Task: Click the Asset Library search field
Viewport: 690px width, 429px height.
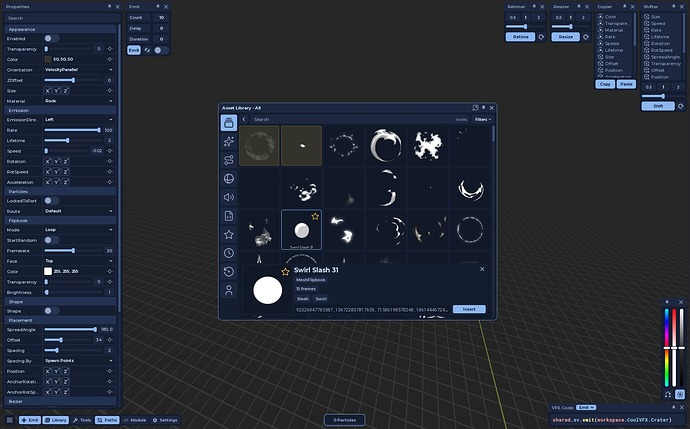Action: coord(359,119)
